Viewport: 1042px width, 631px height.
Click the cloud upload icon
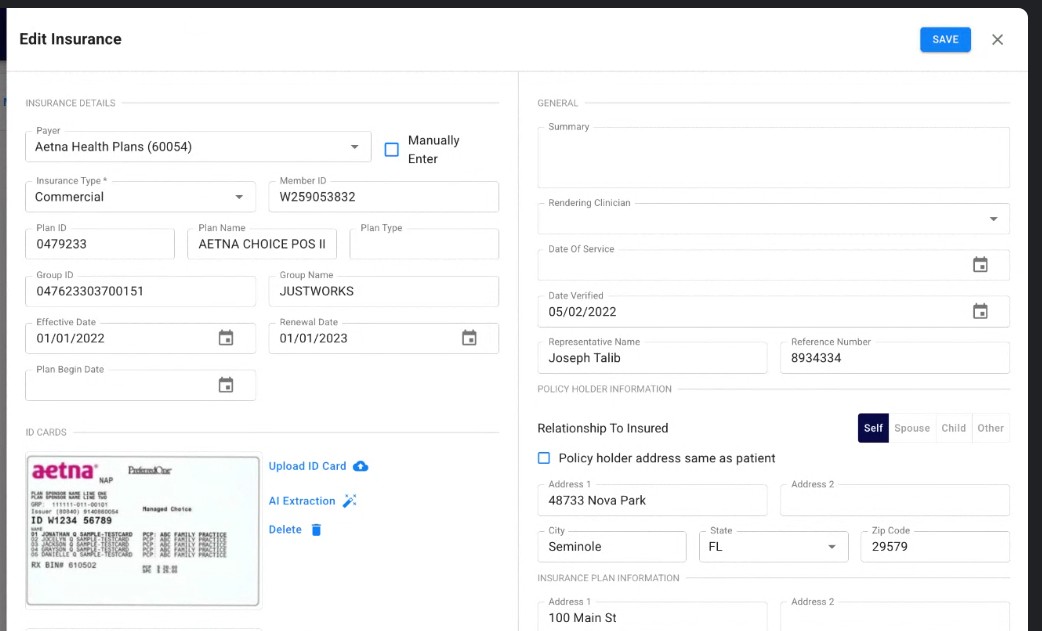(360, 466)
